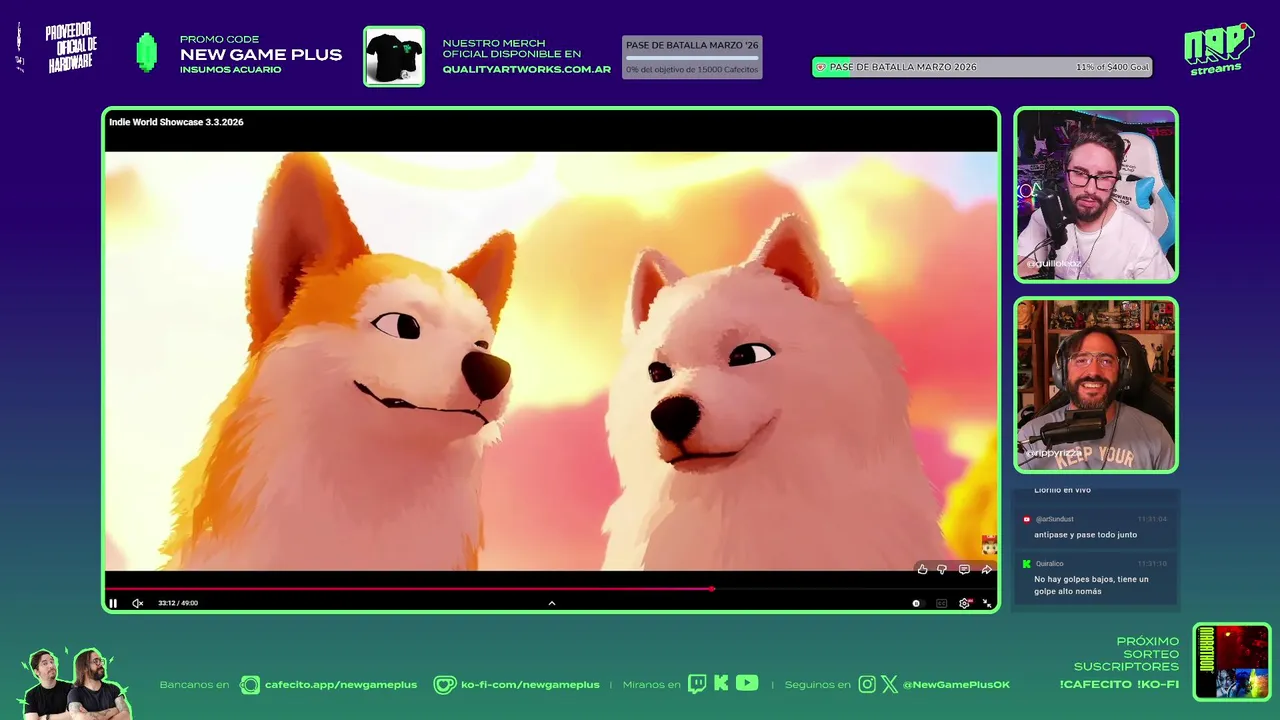Viewport: 1280px width, 720px height.
Task: Click the Marathon game cover thumbnail
Action: click(x=1232, y=662)
